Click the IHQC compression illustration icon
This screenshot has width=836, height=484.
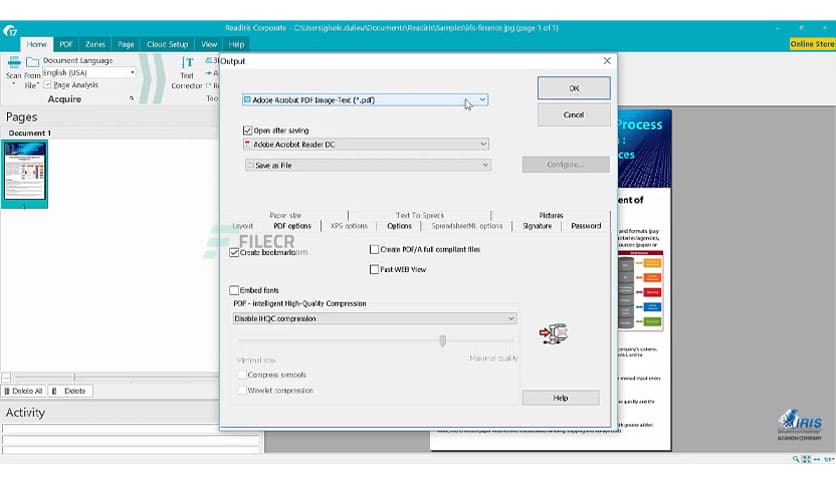click(553, 334)
